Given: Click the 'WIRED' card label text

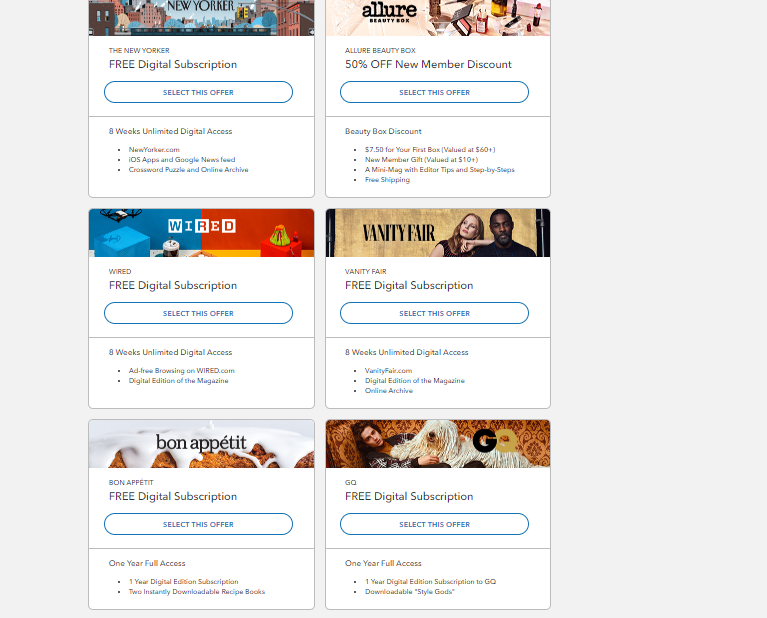Looking at the screenshot, I should click(x=120, y=272).
